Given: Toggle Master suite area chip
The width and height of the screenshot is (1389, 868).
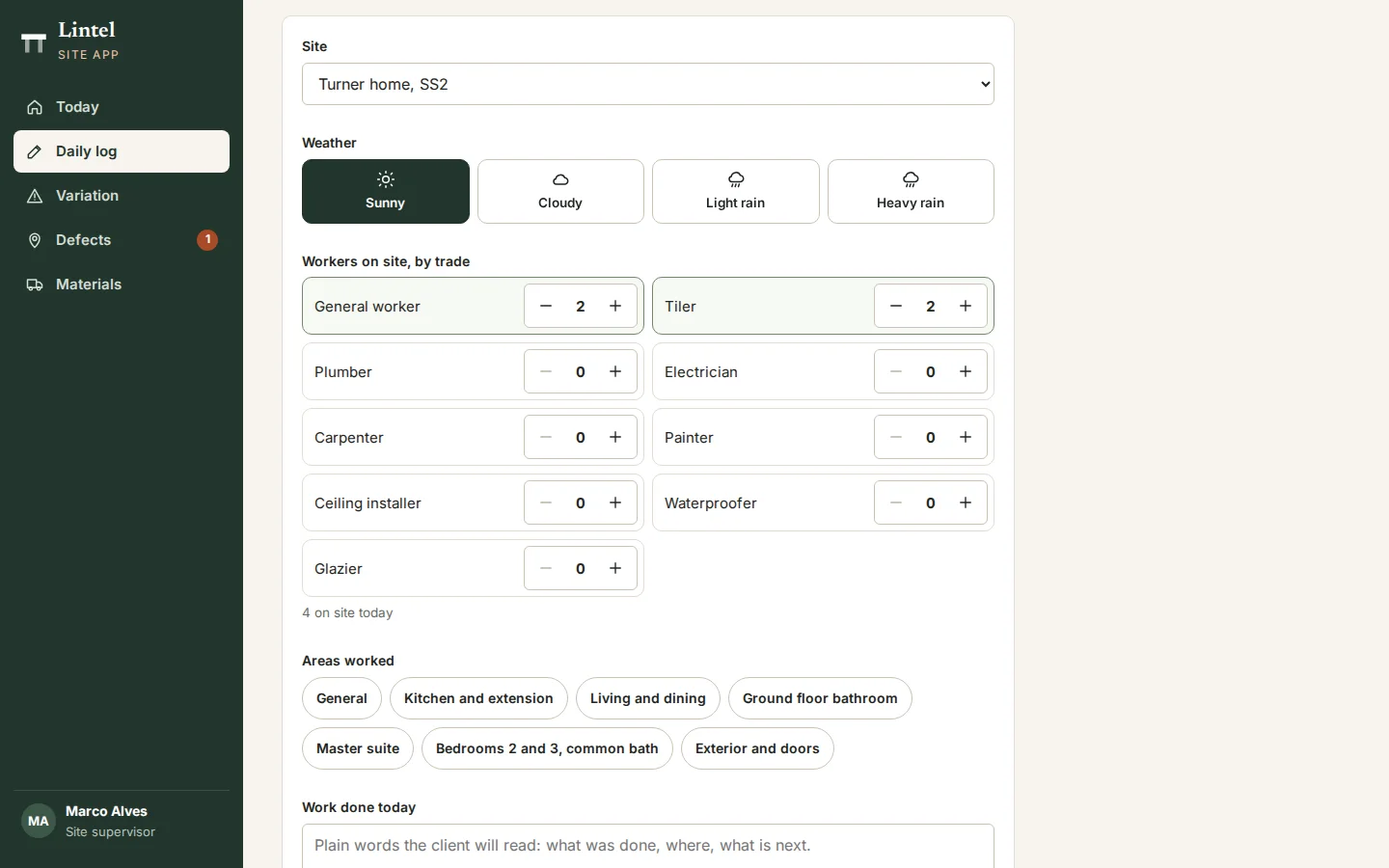Looking at the screenshot, I should coord(358,748).
